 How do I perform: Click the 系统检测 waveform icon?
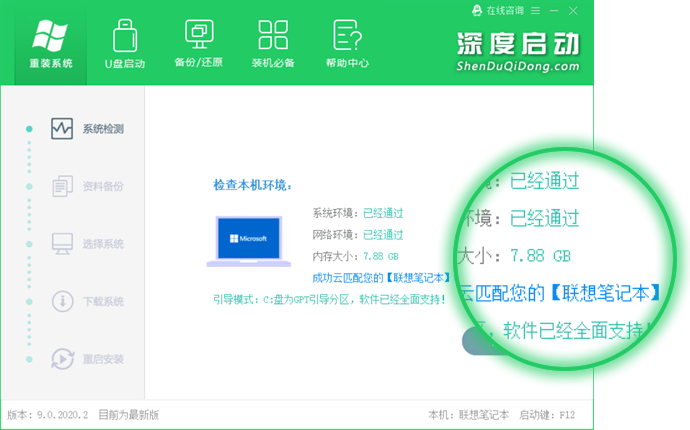pos(62,129)
